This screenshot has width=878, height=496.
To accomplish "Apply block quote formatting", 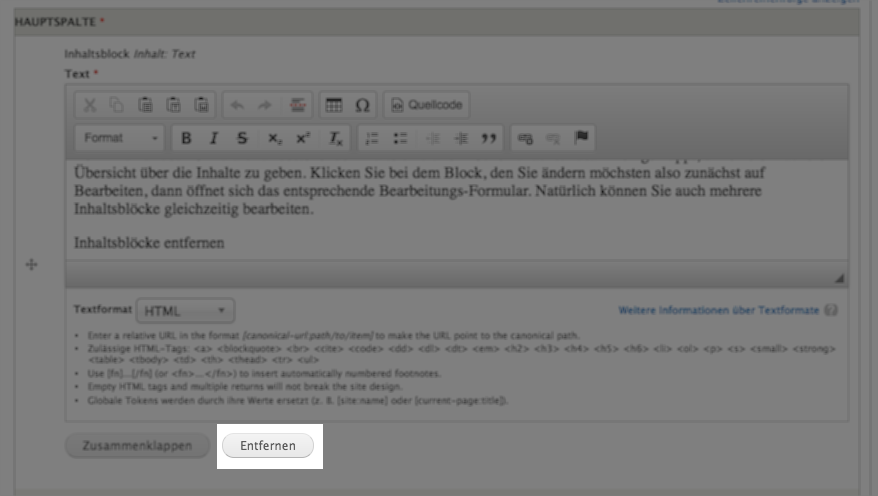I will point(489,138).
